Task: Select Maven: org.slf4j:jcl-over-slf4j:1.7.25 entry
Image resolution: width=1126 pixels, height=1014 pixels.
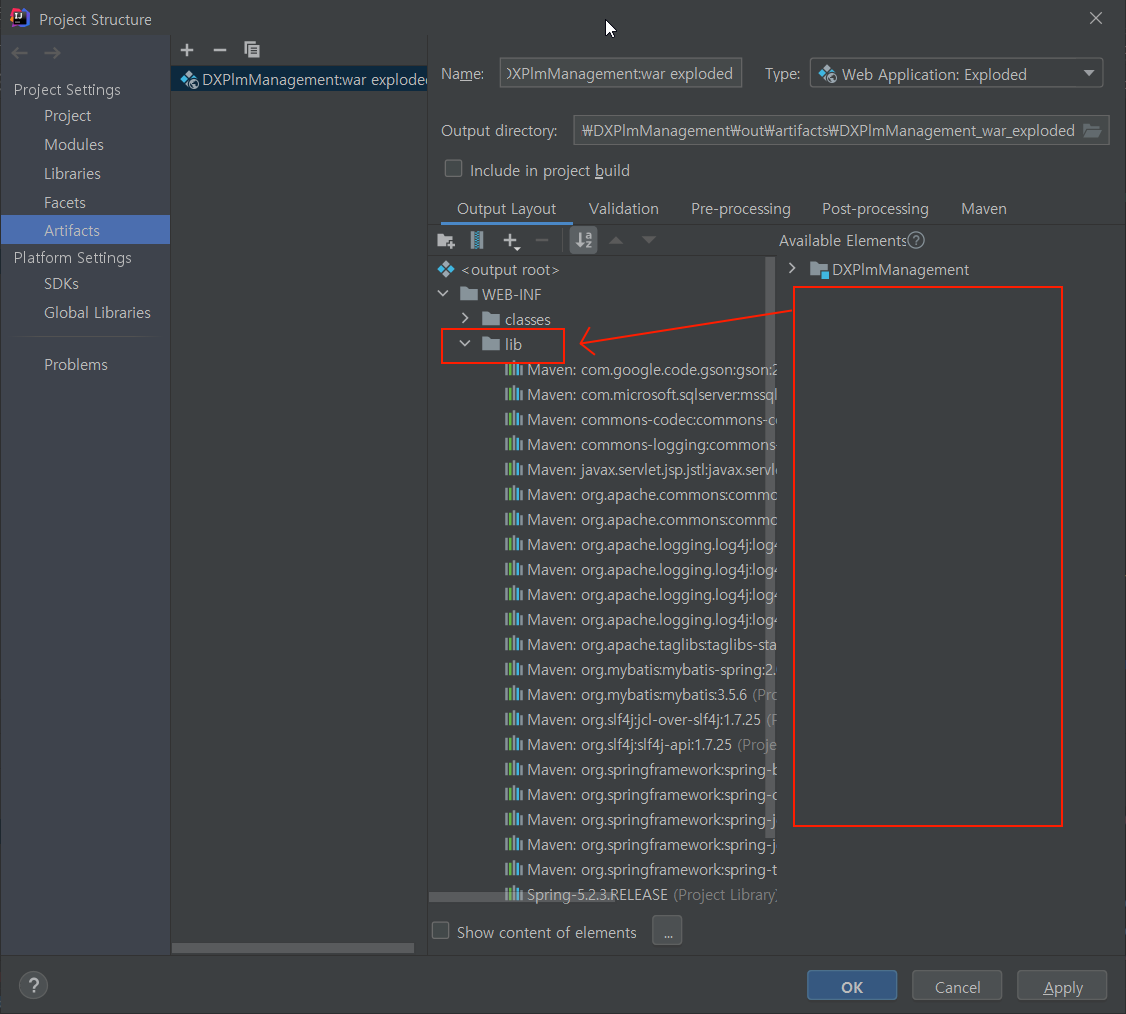Action: pos(641,720)
